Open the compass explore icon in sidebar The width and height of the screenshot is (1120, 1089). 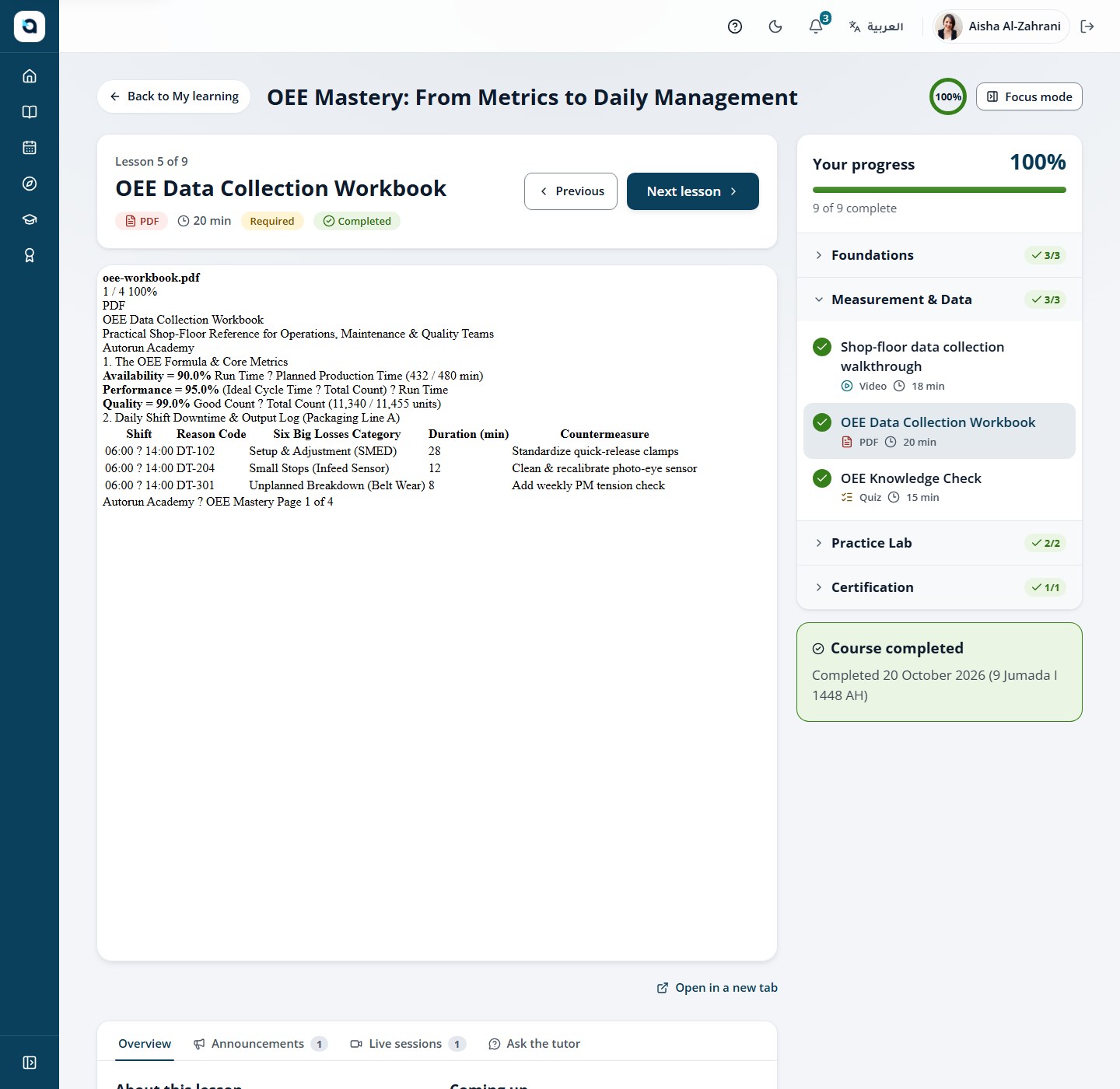[30, 184]
